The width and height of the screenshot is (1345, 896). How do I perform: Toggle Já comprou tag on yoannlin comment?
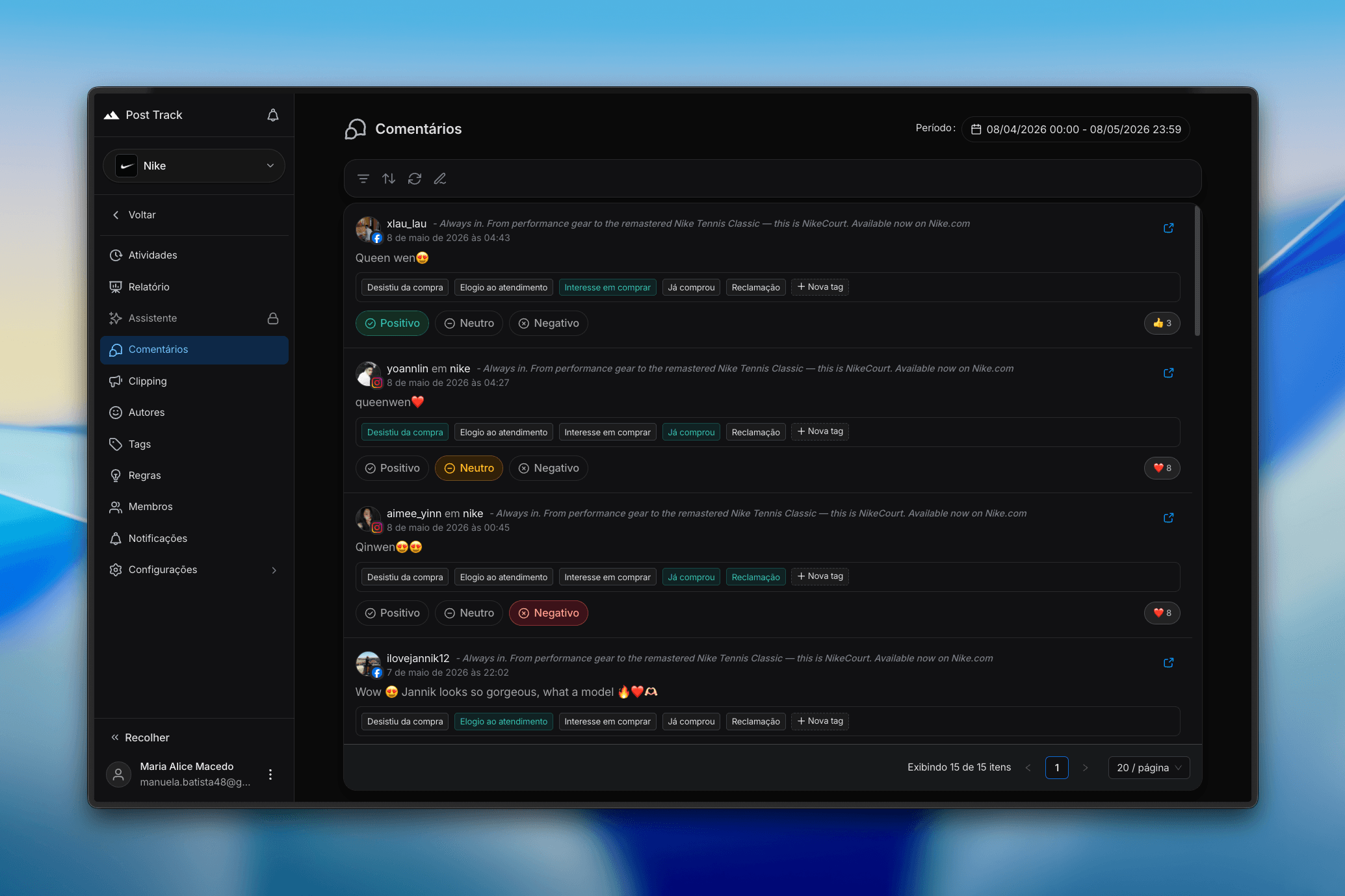691,432
